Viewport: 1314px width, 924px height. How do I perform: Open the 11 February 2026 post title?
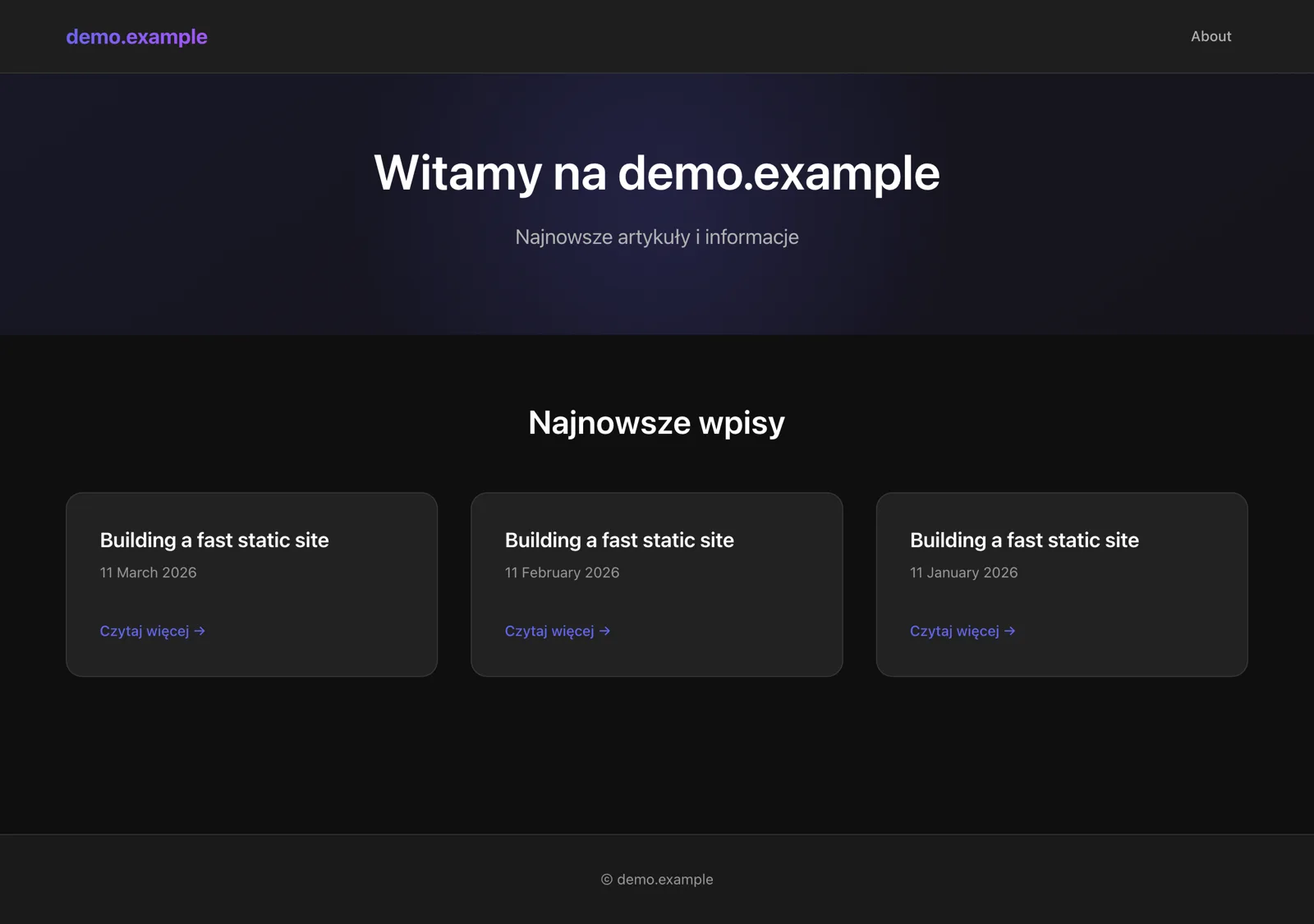point(619,540)
